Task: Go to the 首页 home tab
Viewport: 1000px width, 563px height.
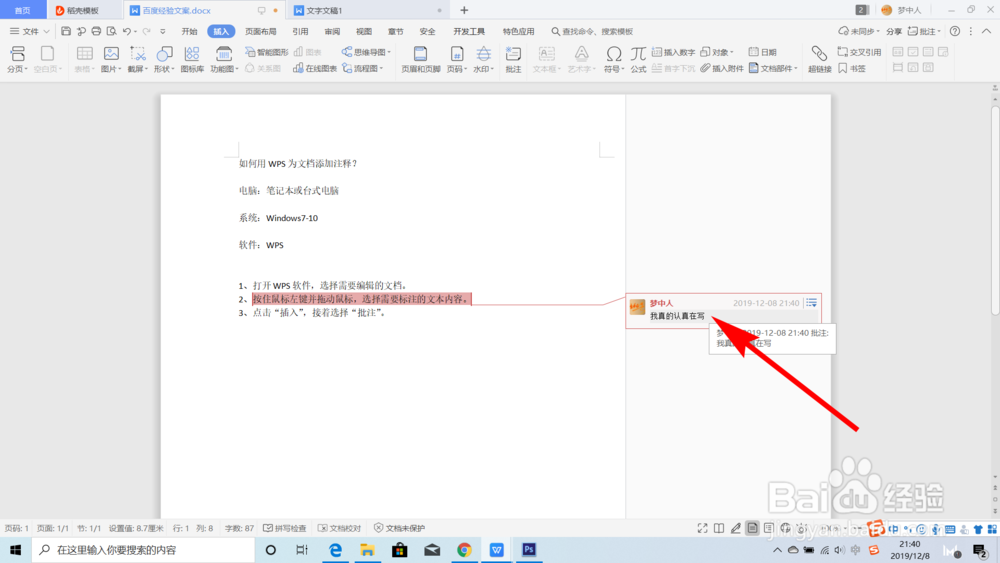Action: 23,10
